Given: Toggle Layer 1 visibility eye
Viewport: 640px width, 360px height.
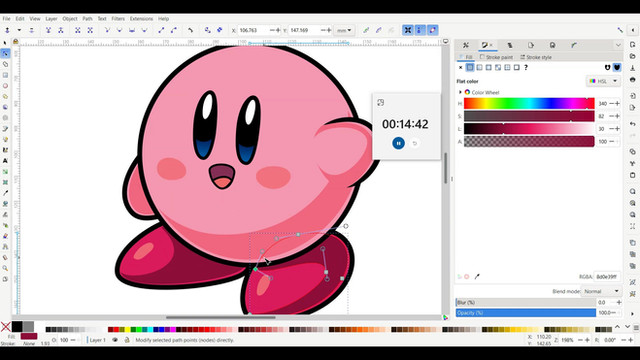Looking at the screenshot, I should (x=115, y=340).
